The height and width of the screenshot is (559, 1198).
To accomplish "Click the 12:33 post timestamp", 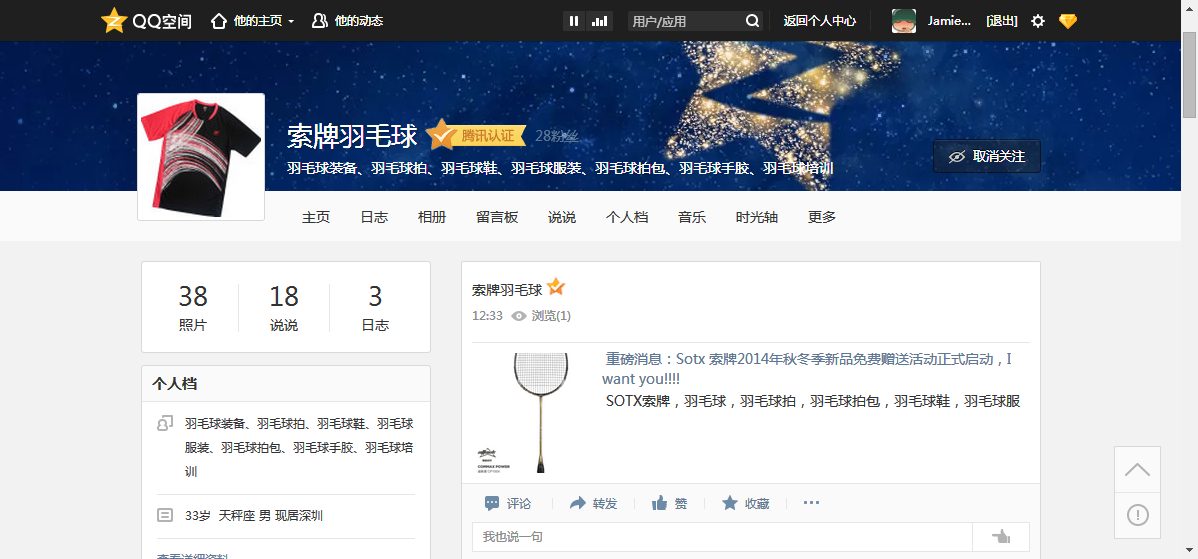I will click(x=487, y=315).
